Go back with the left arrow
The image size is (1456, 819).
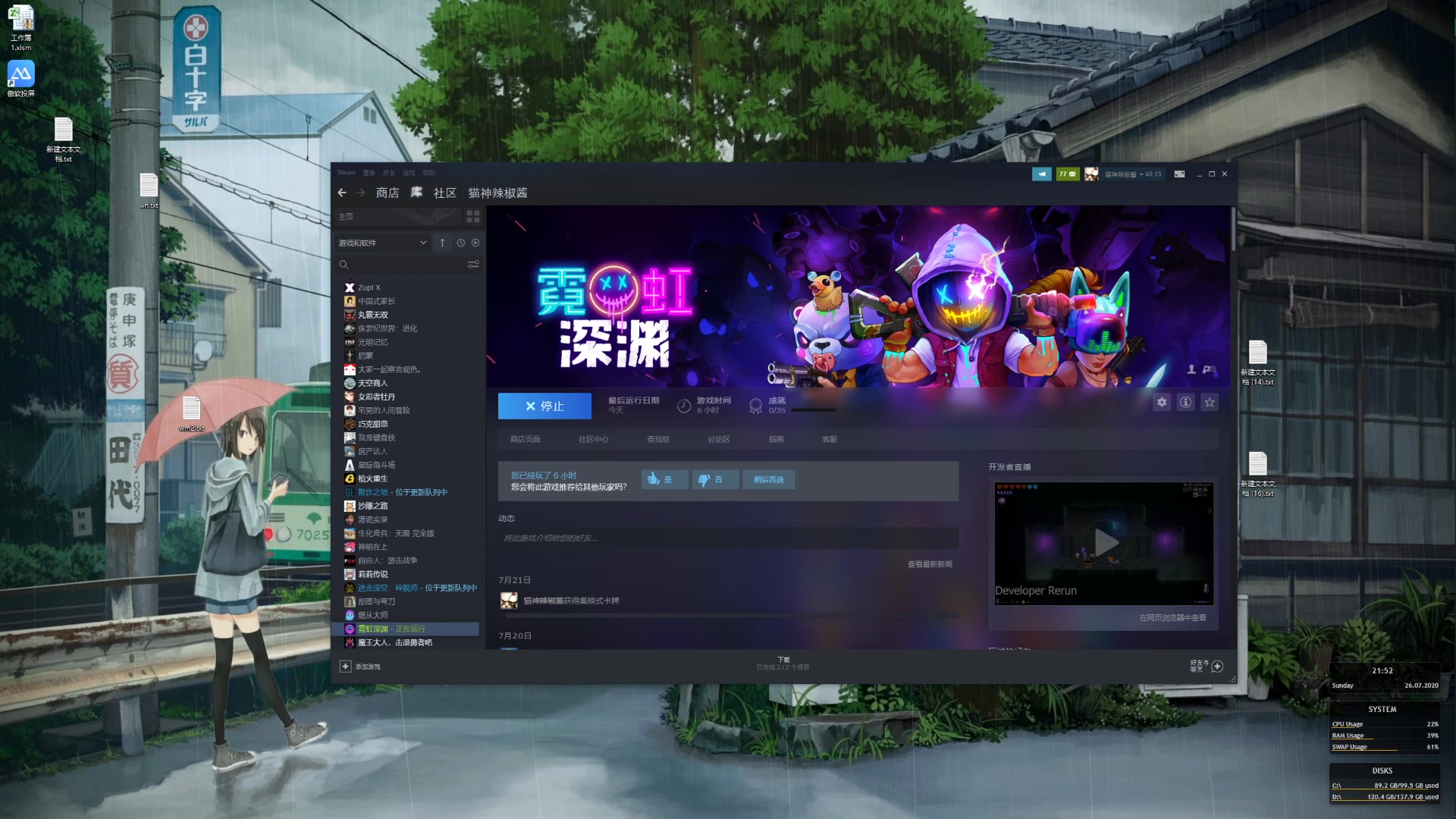click(x=342, y=193)
